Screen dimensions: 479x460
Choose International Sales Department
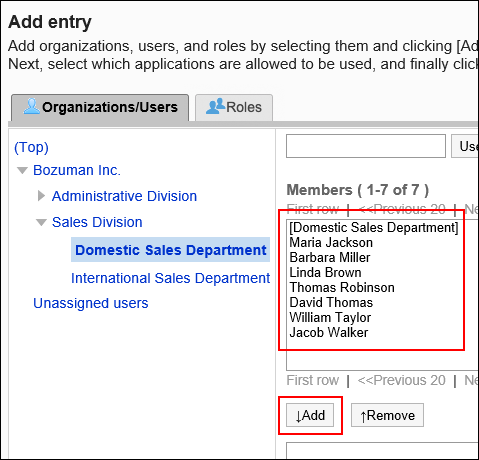point(171,278)
